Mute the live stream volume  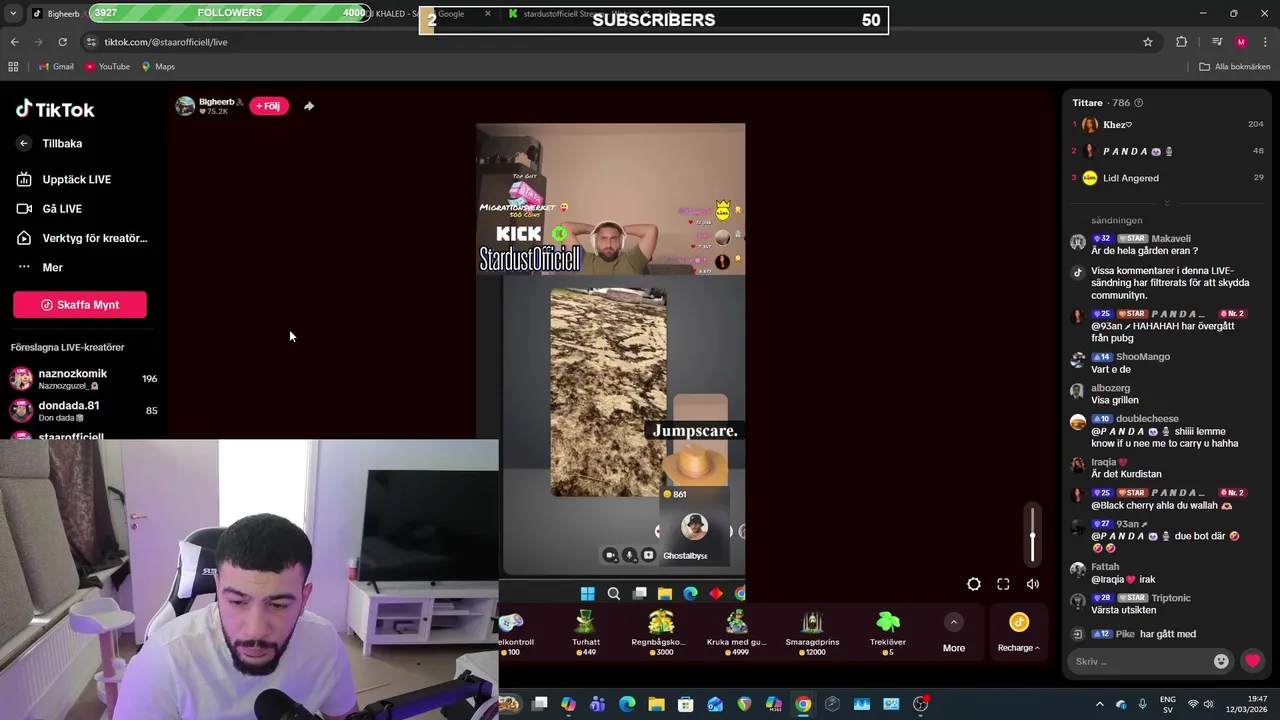1033,584
